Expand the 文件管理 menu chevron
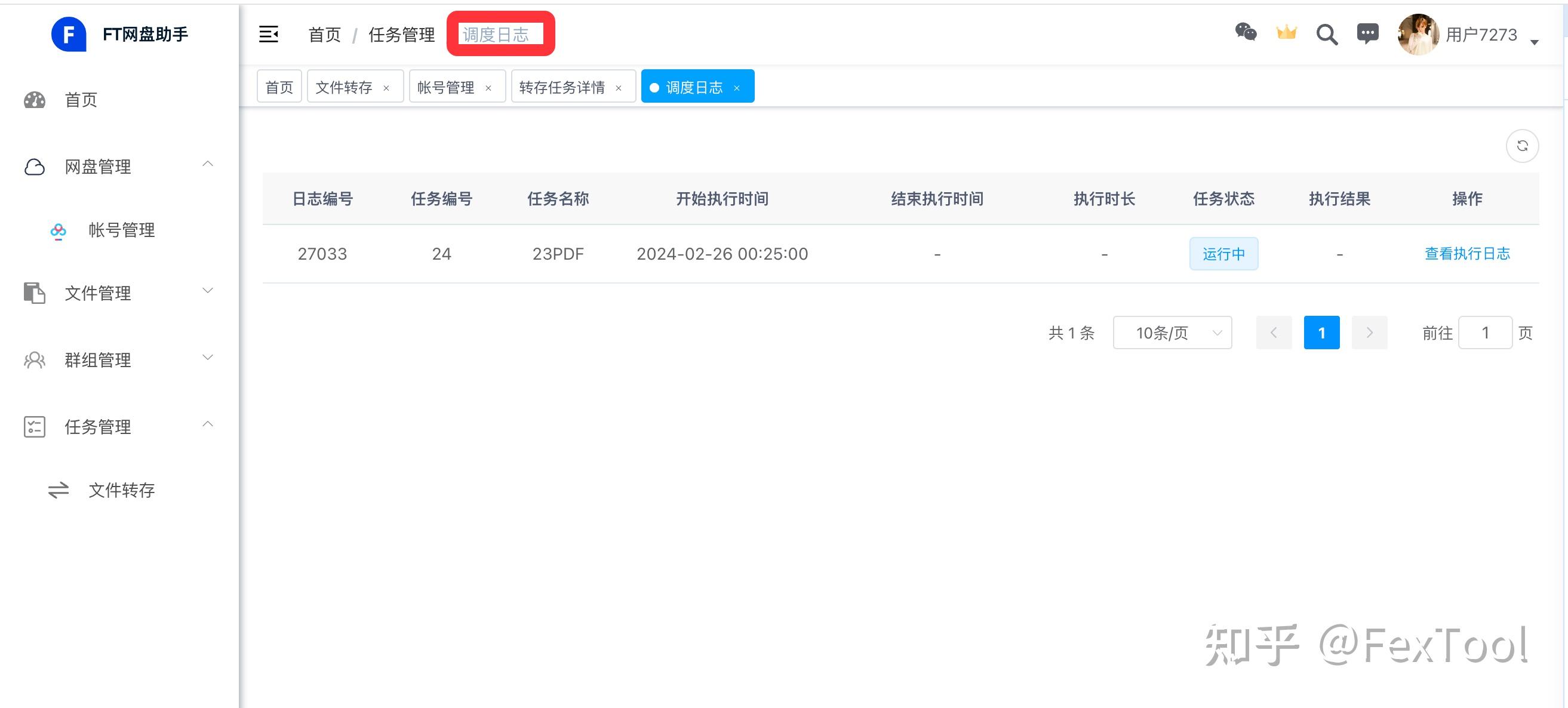This screenshot has height=708, width=1568. click(208, 290)
